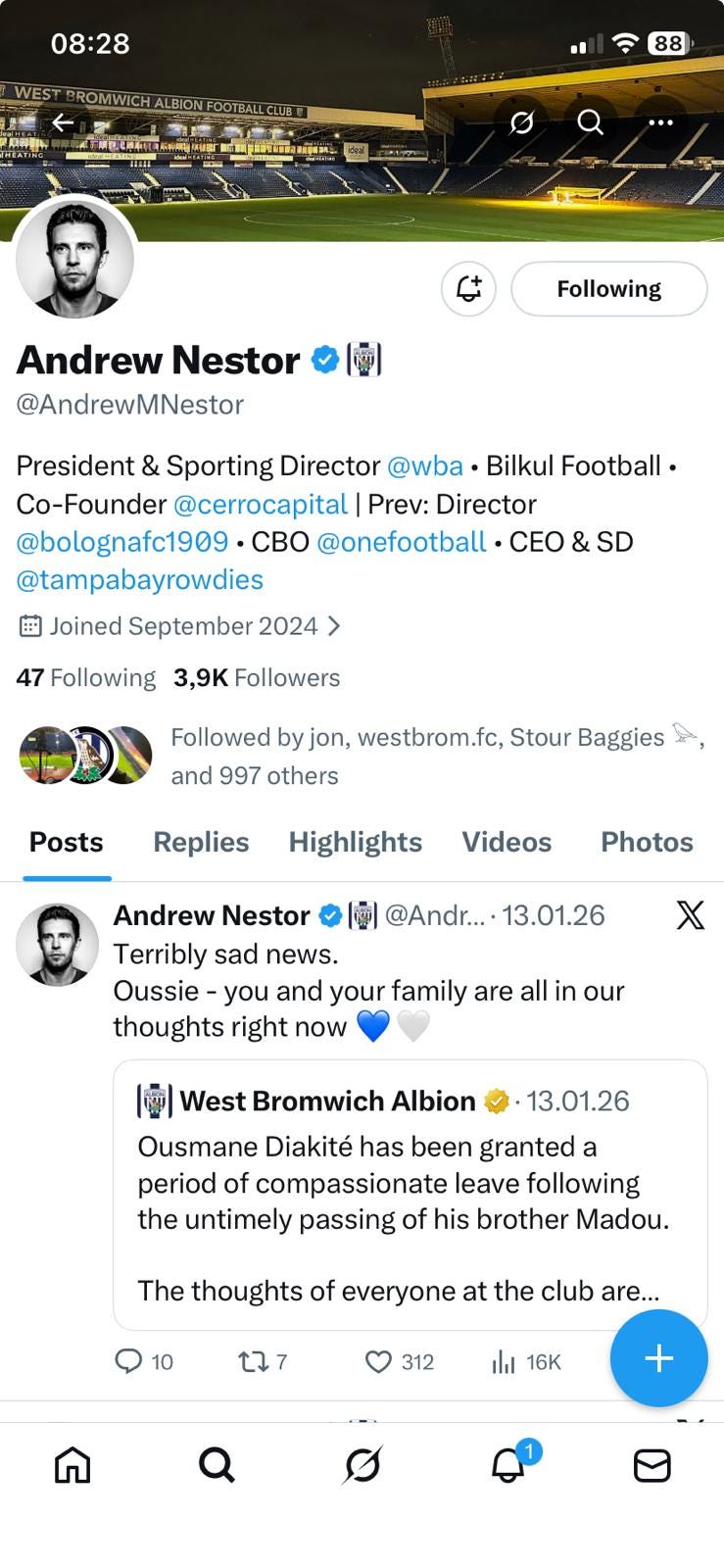Search this profile's posts
Image resolution: width=724 pixels, height=1568 pixels.
tap(590, 122)
